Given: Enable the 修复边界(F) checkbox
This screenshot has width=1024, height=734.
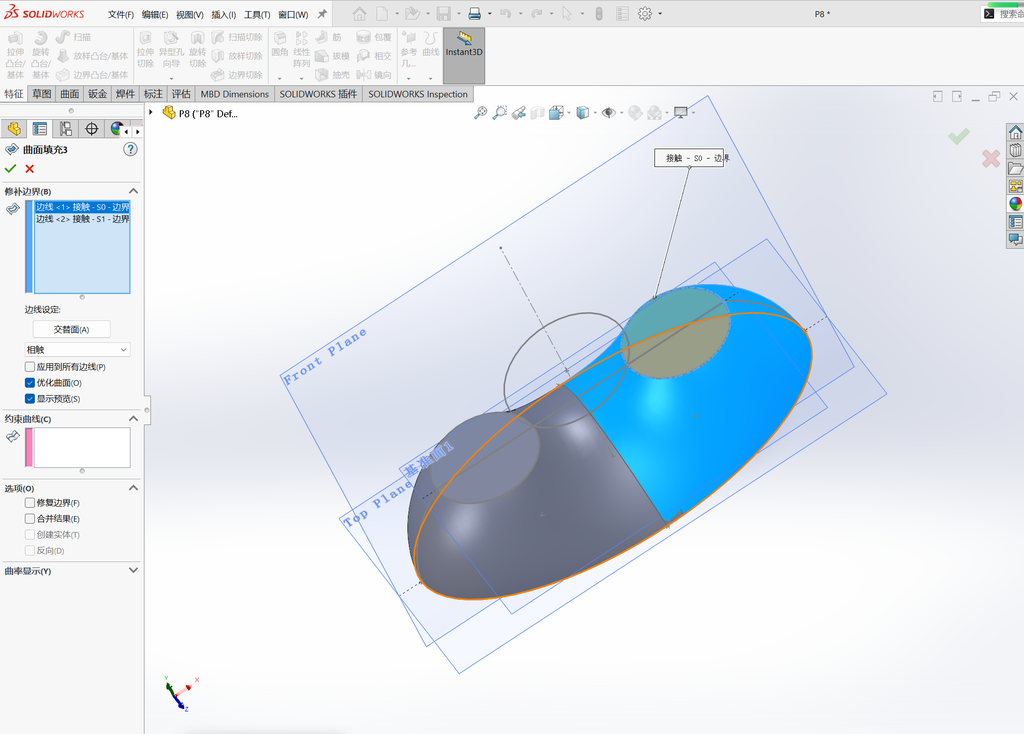Looking at the screenshot, I should [x=30, y=503].
